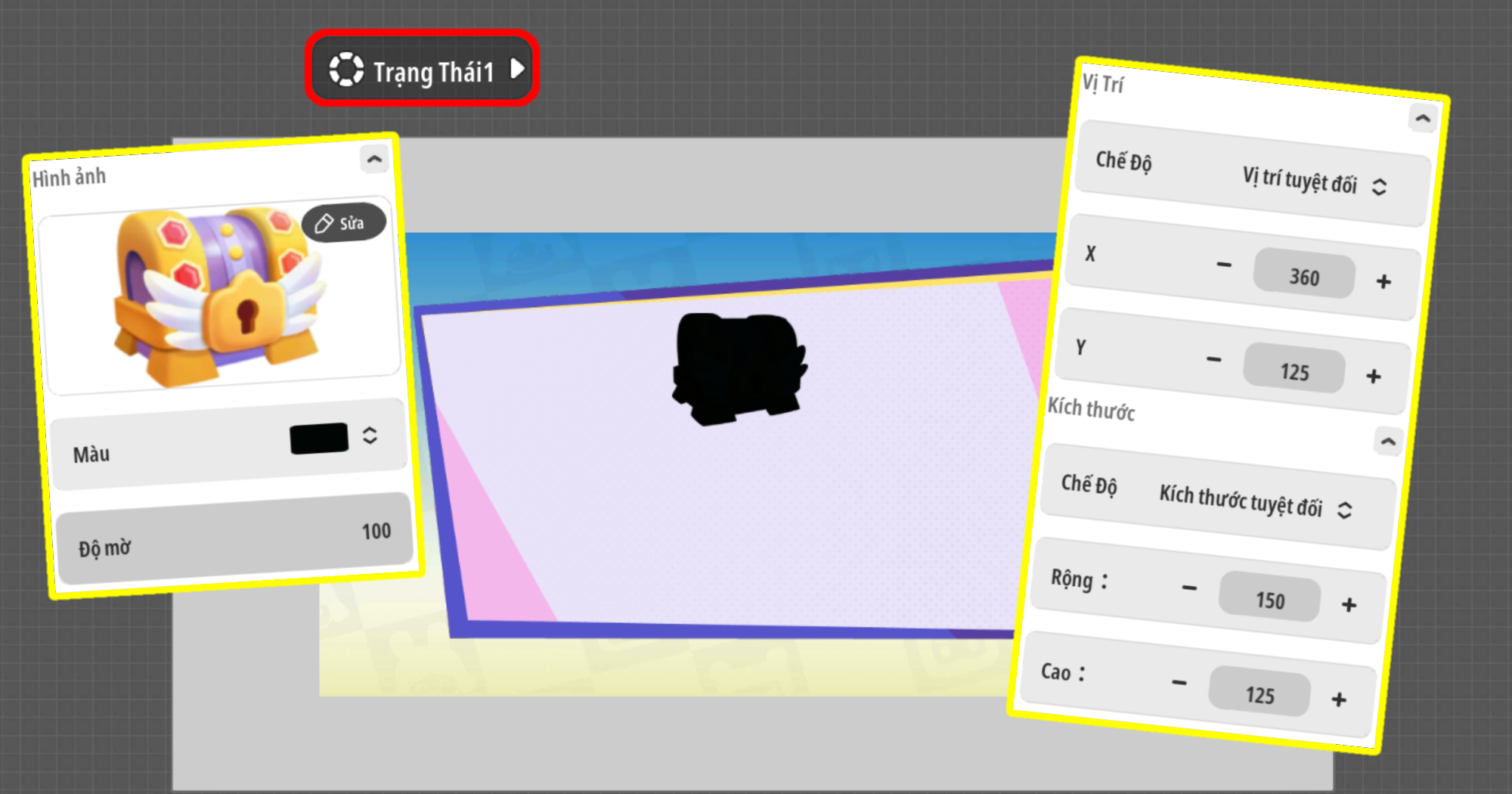The height and width of the screenshot is (794, 1512).
Task: Select the black chest silhouette on canvas
Action: click(739, 368)
